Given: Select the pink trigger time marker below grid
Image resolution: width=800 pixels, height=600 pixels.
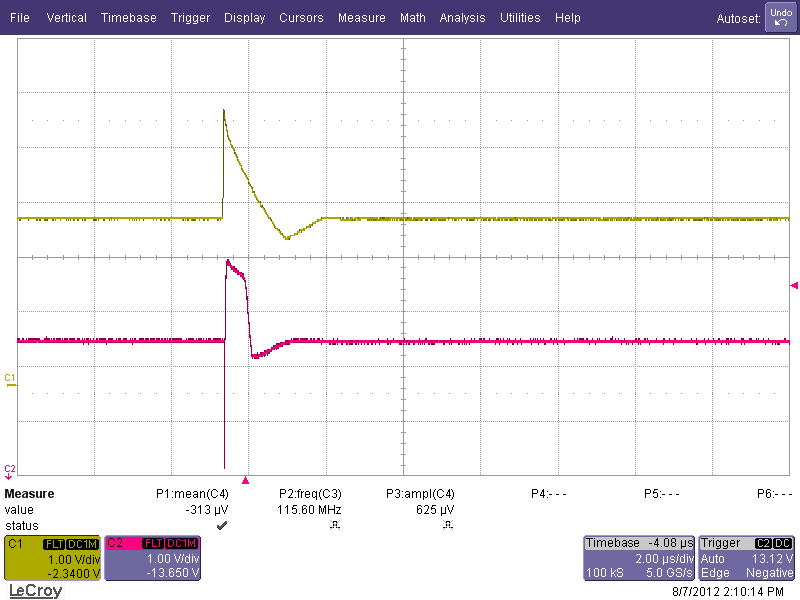Looking at the screenshot, I should [245, 480].
